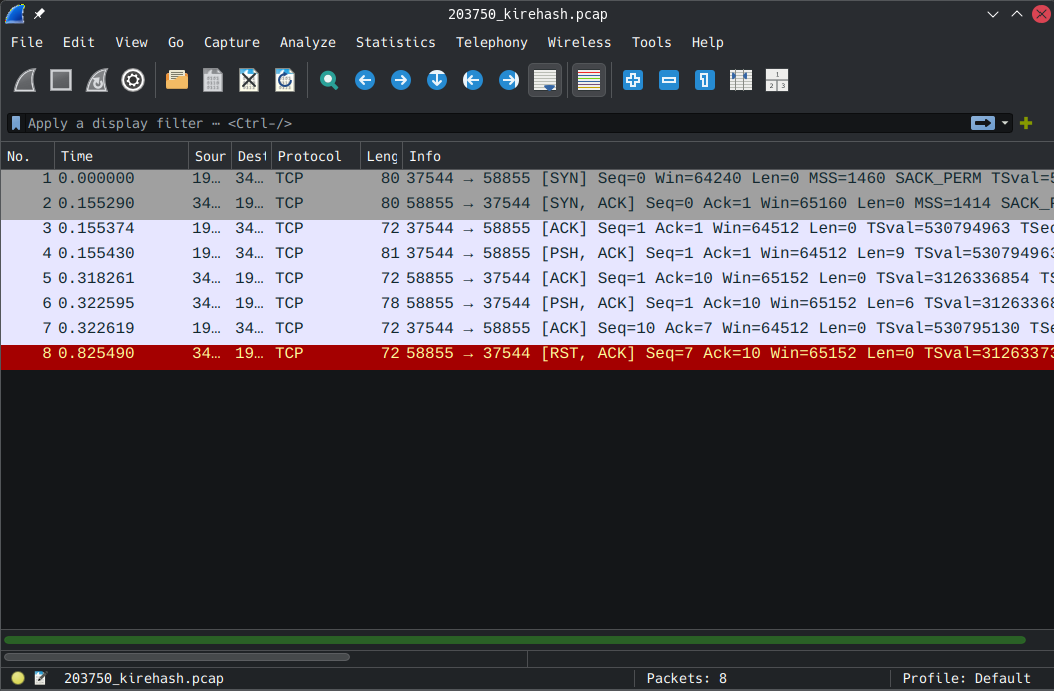The width and height of the screenshot is (1054, 691).
Task: Apply the display filter arrow button
Action: (983, 123)
